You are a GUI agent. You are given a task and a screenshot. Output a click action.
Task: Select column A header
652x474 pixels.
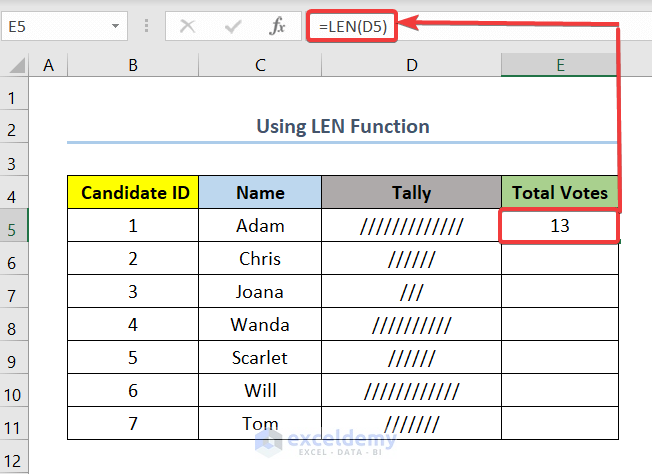(48, 66)
